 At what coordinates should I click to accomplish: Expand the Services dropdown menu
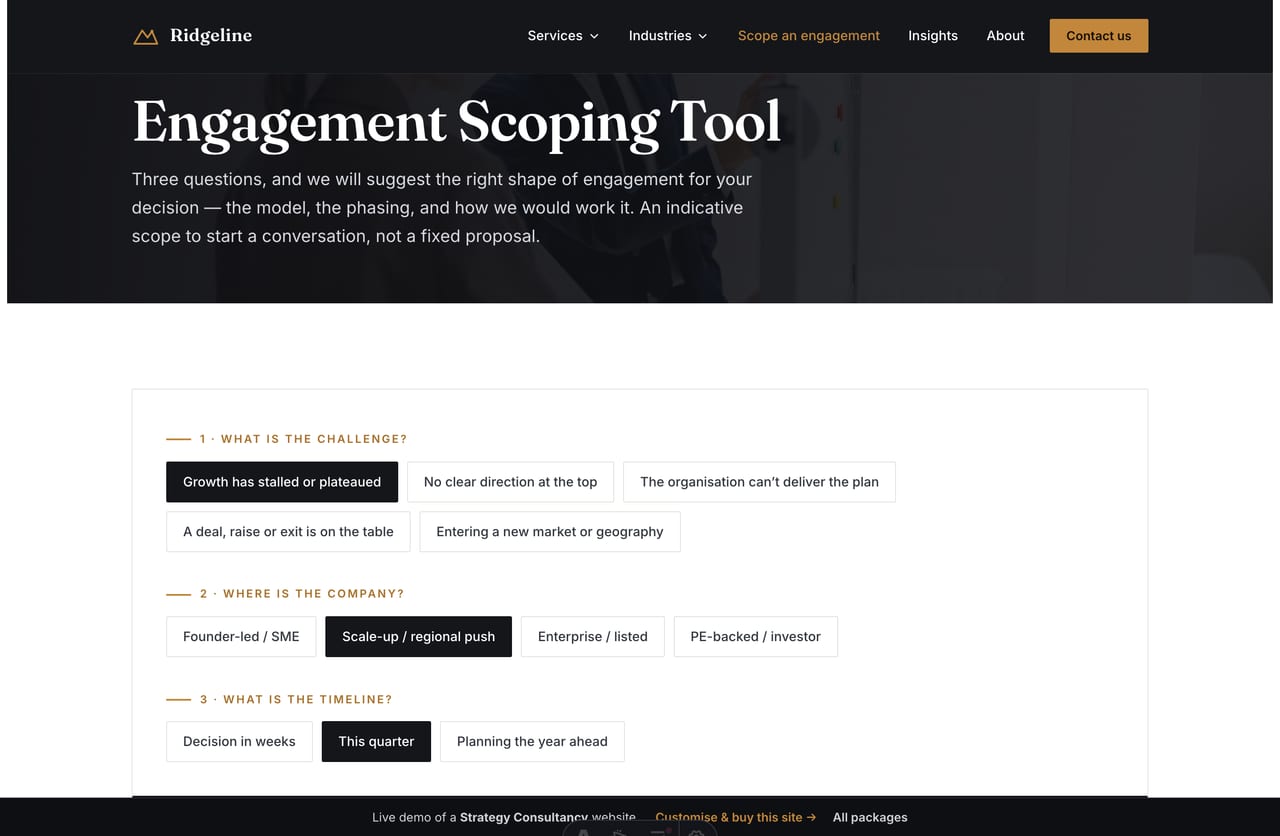563,36
